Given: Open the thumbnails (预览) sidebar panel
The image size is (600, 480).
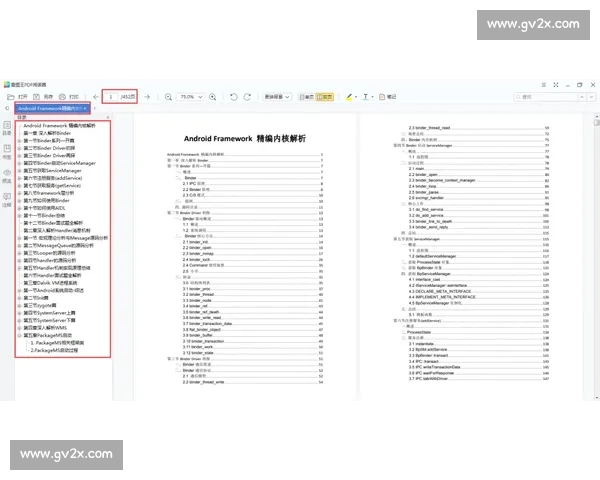Looking at the screenshot, I should point(6,176).
